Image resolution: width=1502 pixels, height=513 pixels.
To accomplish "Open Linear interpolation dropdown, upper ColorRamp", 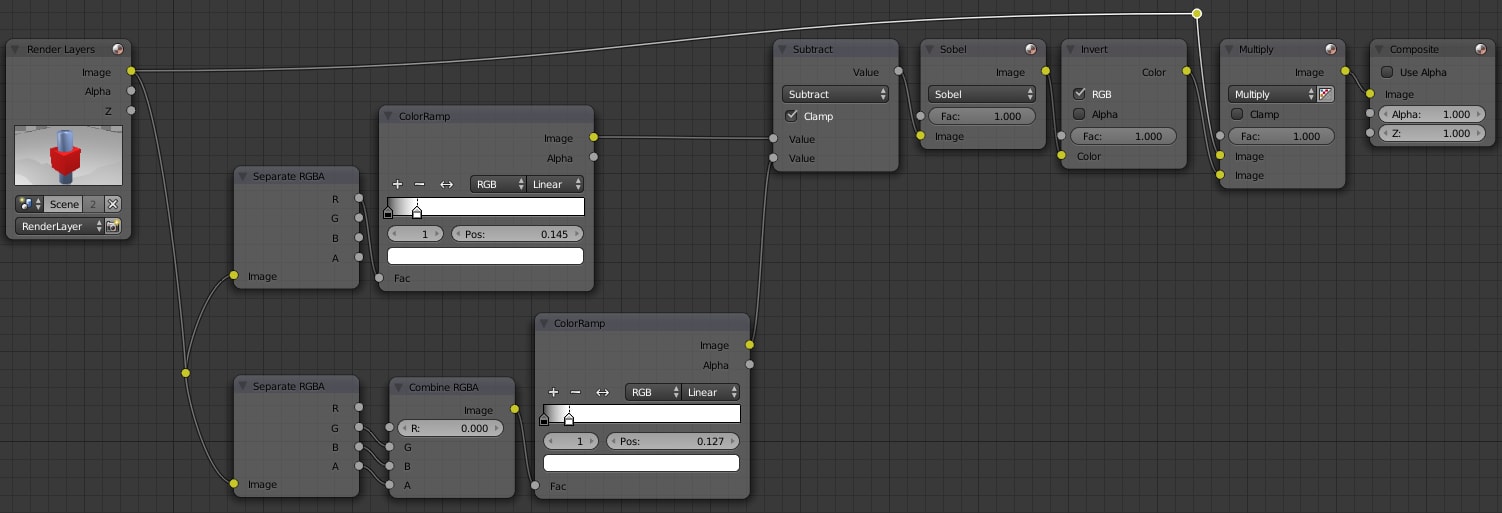I will click(x=556, y=184).
